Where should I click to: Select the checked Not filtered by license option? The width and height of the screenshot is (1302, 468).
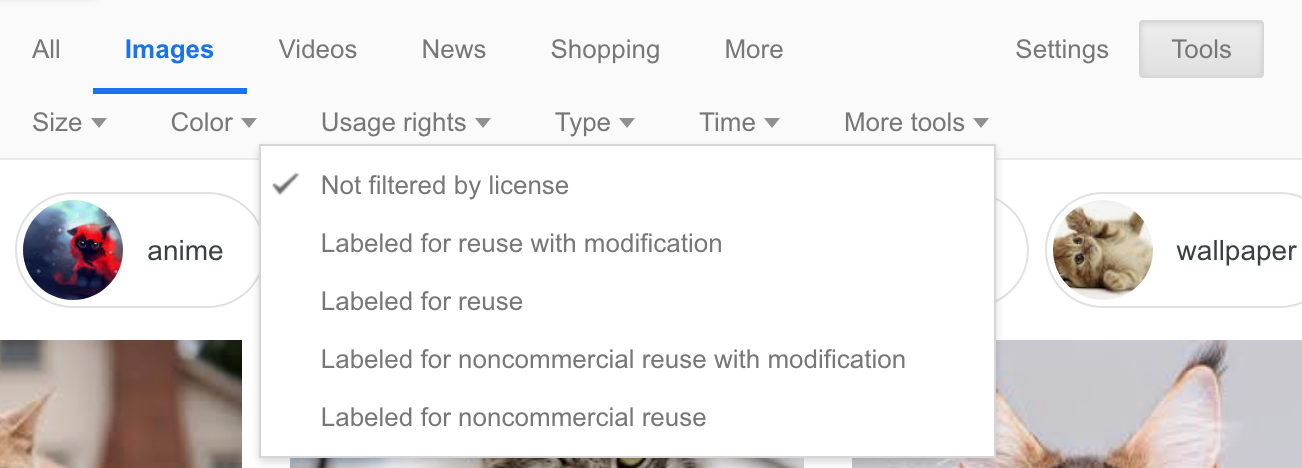444,186
